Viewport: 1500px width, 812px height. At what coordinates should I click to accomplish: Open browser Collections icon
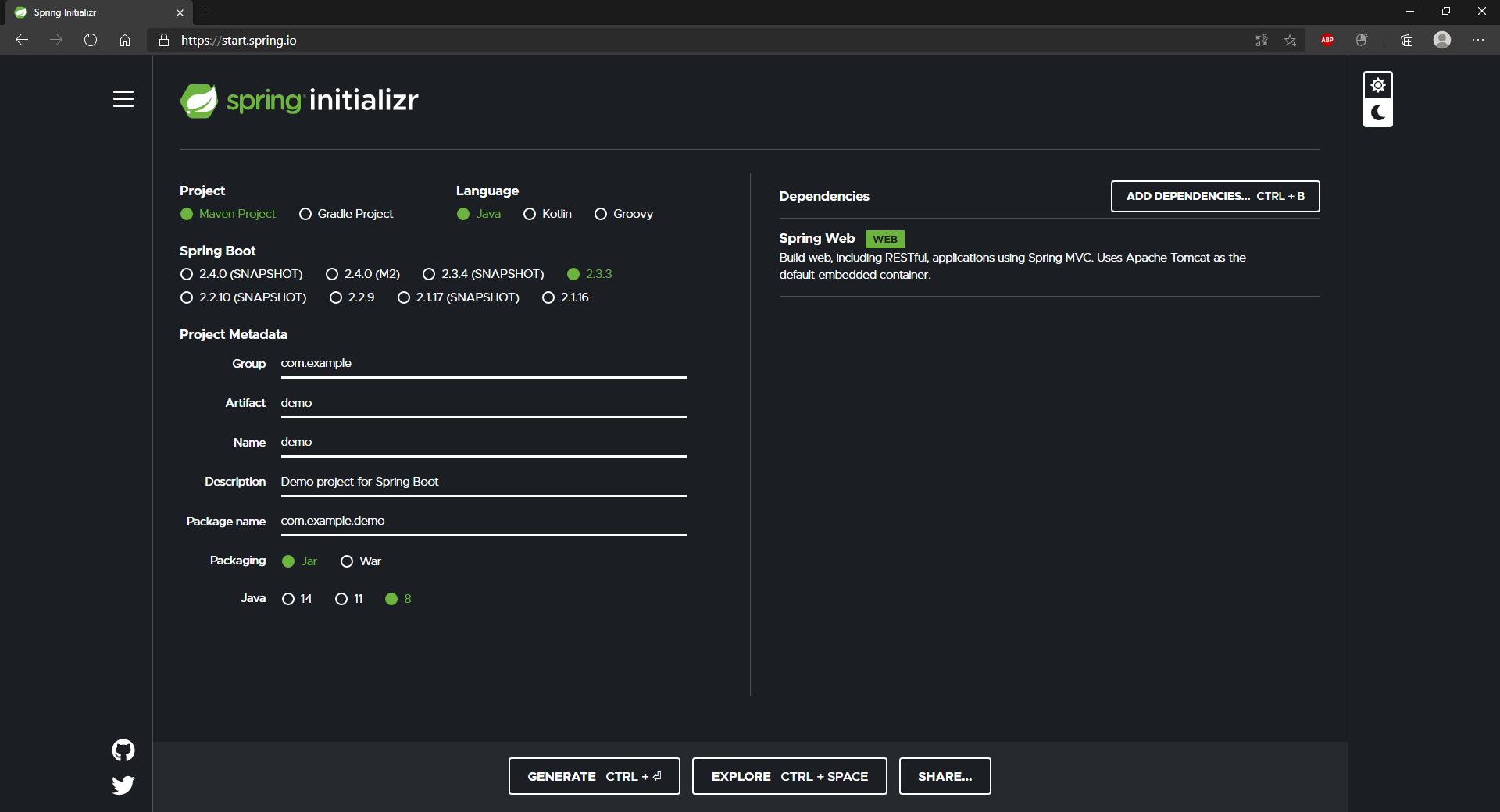(x=1407, y=40)
